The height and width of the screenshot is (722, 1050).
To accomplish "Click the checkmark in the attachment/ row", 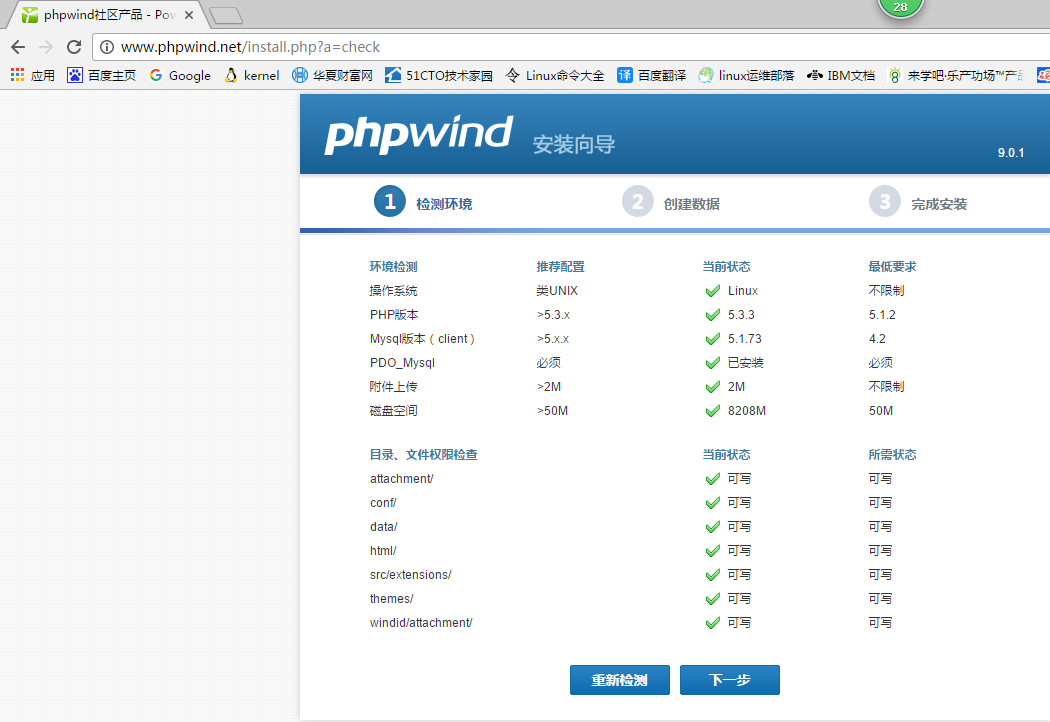I will 712,479.
